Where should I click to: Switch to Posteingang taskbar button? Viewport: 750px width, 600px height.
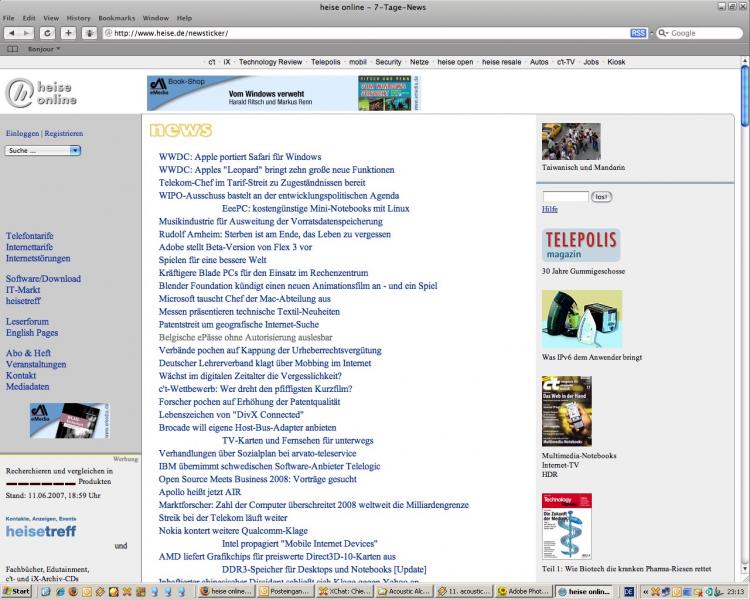click(285, 591)
